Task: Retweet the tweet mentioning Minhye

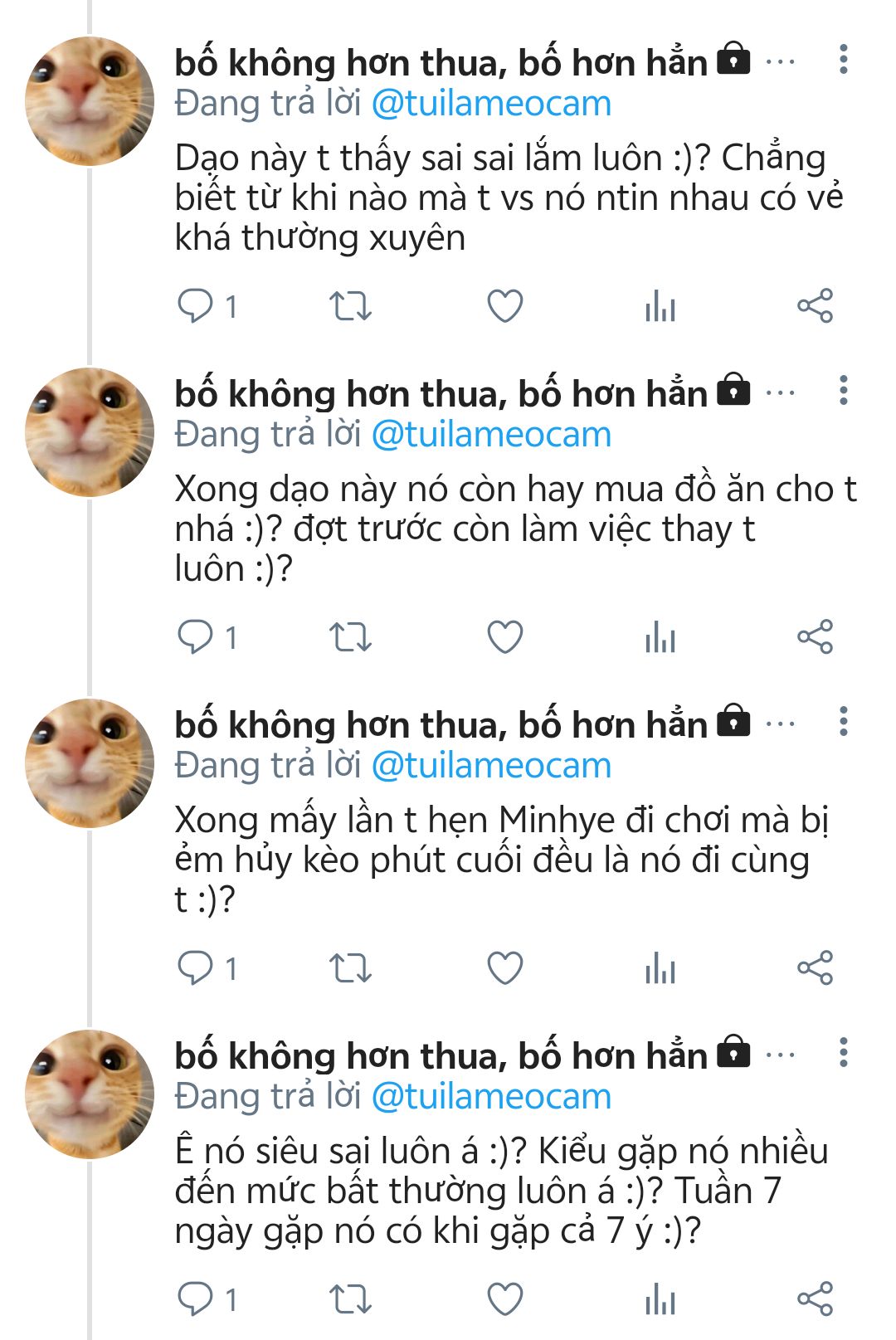Action: pyautogui.click(x=350, y=968)
